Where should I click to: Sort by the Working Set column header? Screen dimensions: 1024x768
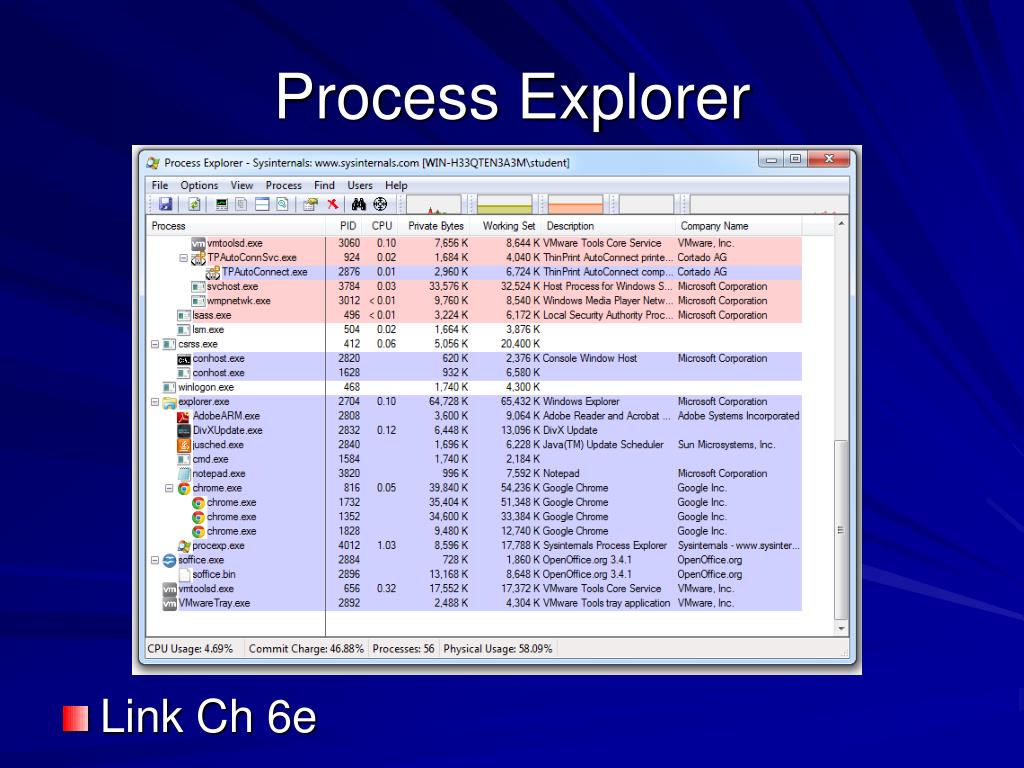point(506,226)
